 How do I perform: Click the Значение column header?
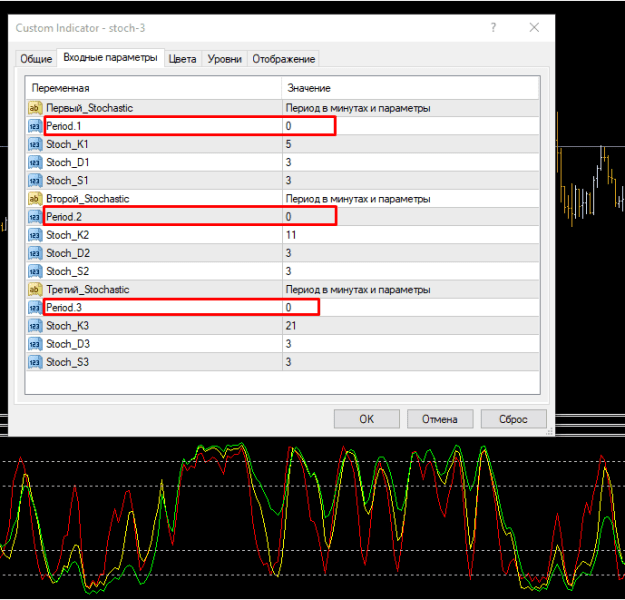[x=410, y=88]
